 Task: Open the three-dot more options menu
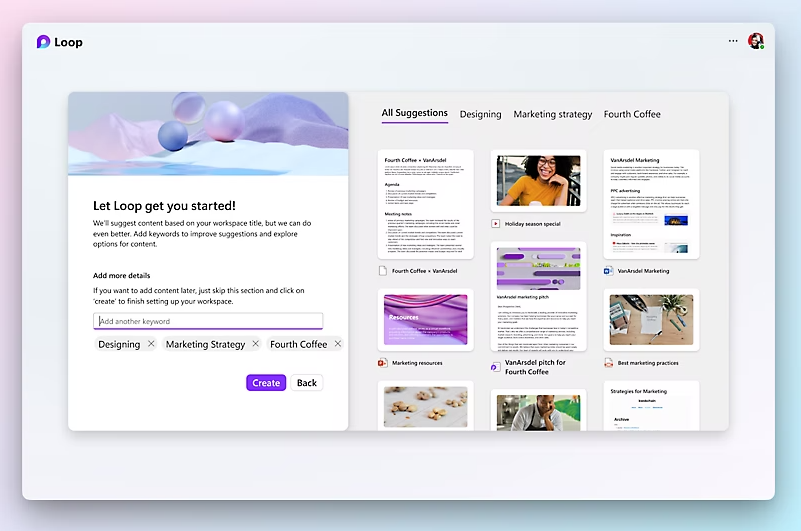click(x=733, y=41)
